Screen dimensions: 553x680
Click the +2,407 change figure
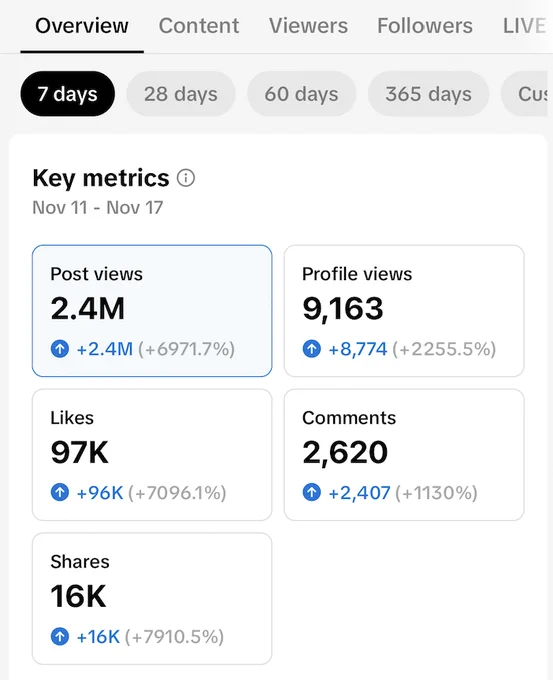(360, 493)
